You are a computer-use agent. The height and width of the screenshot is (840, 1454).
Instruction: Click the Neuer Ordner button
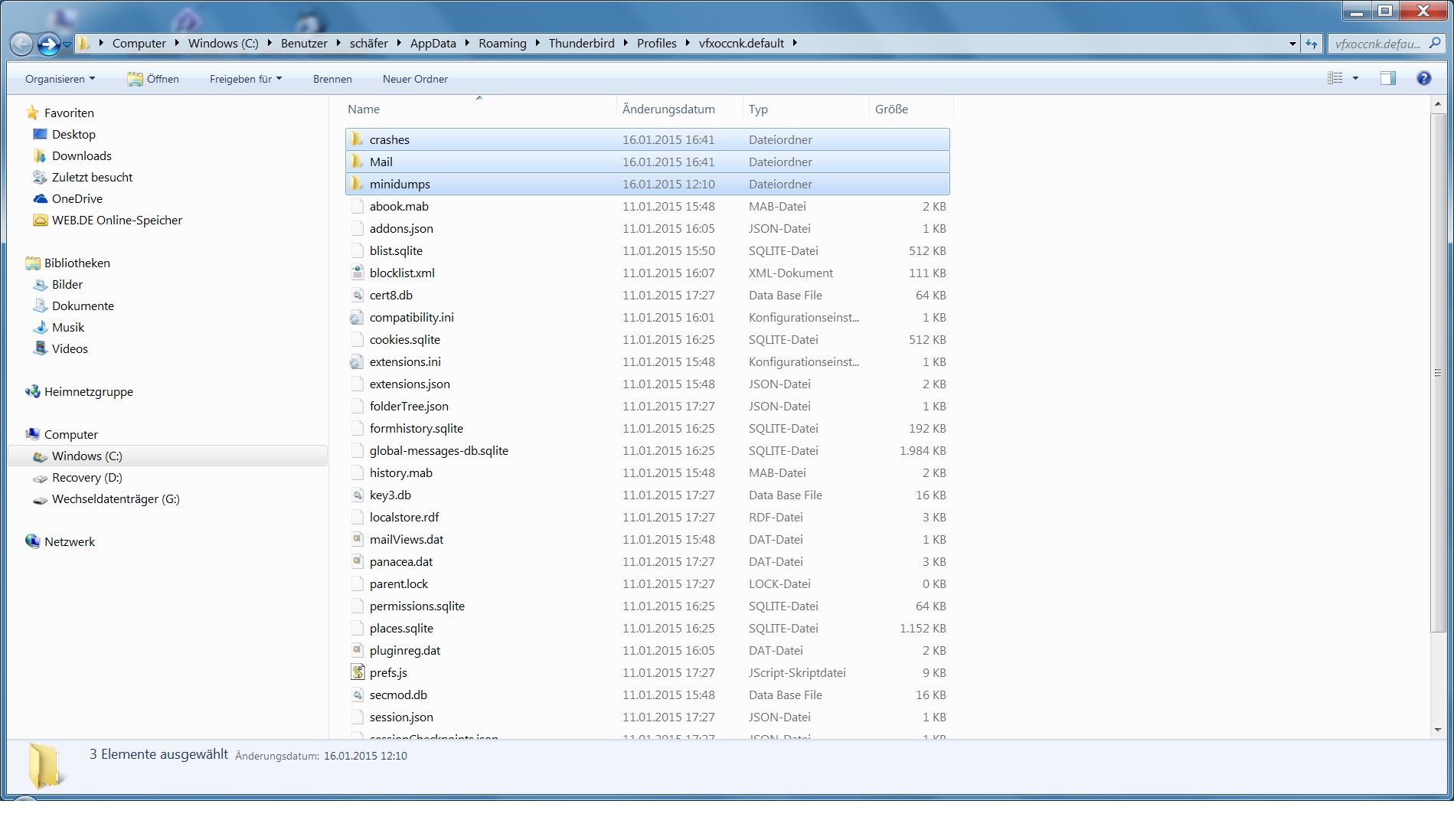pyautogui.click(x=415, y=79)
